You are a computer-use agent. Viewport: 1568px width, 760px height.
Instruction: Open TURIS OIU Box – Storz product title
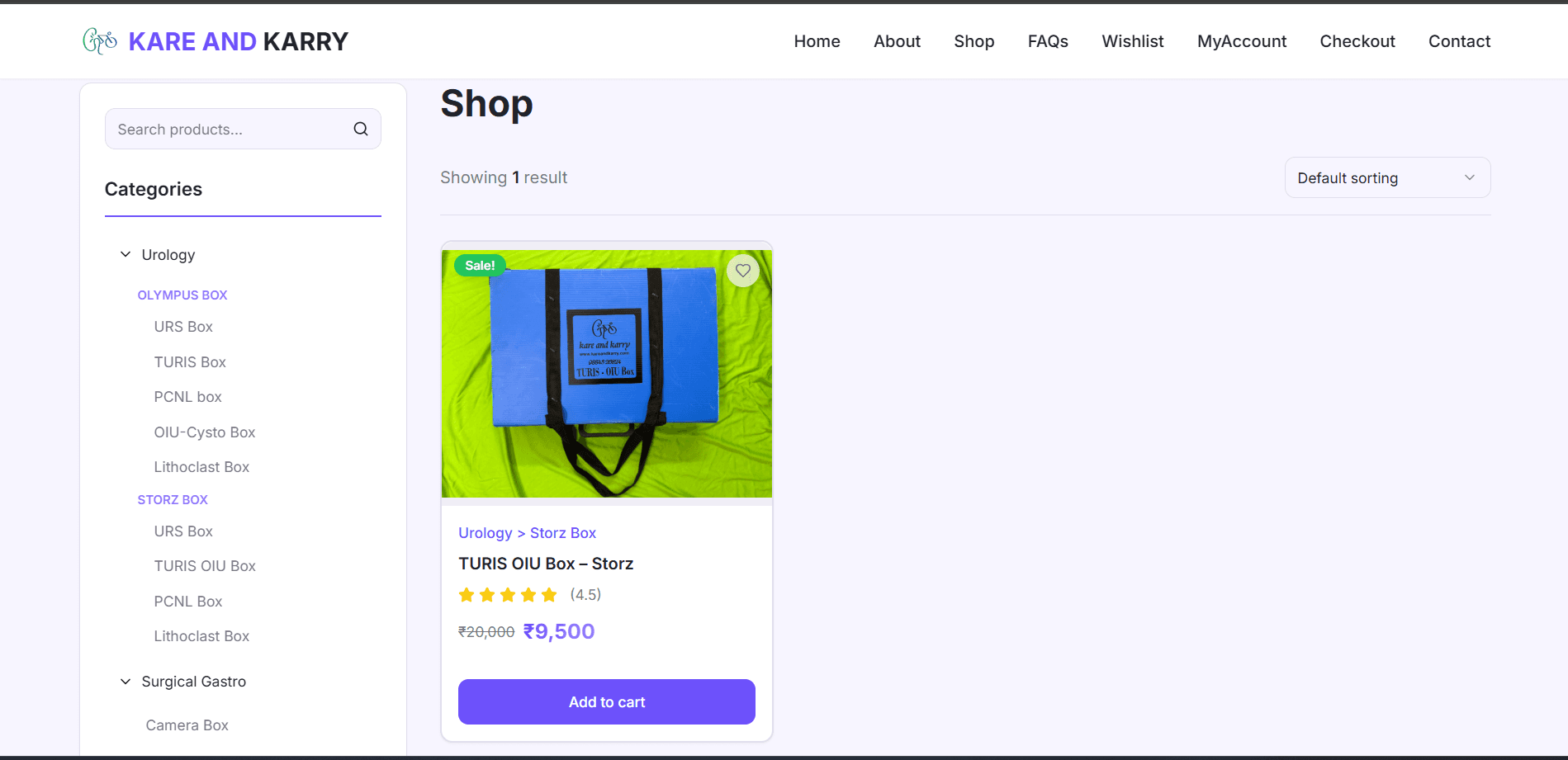coord(546,564)
